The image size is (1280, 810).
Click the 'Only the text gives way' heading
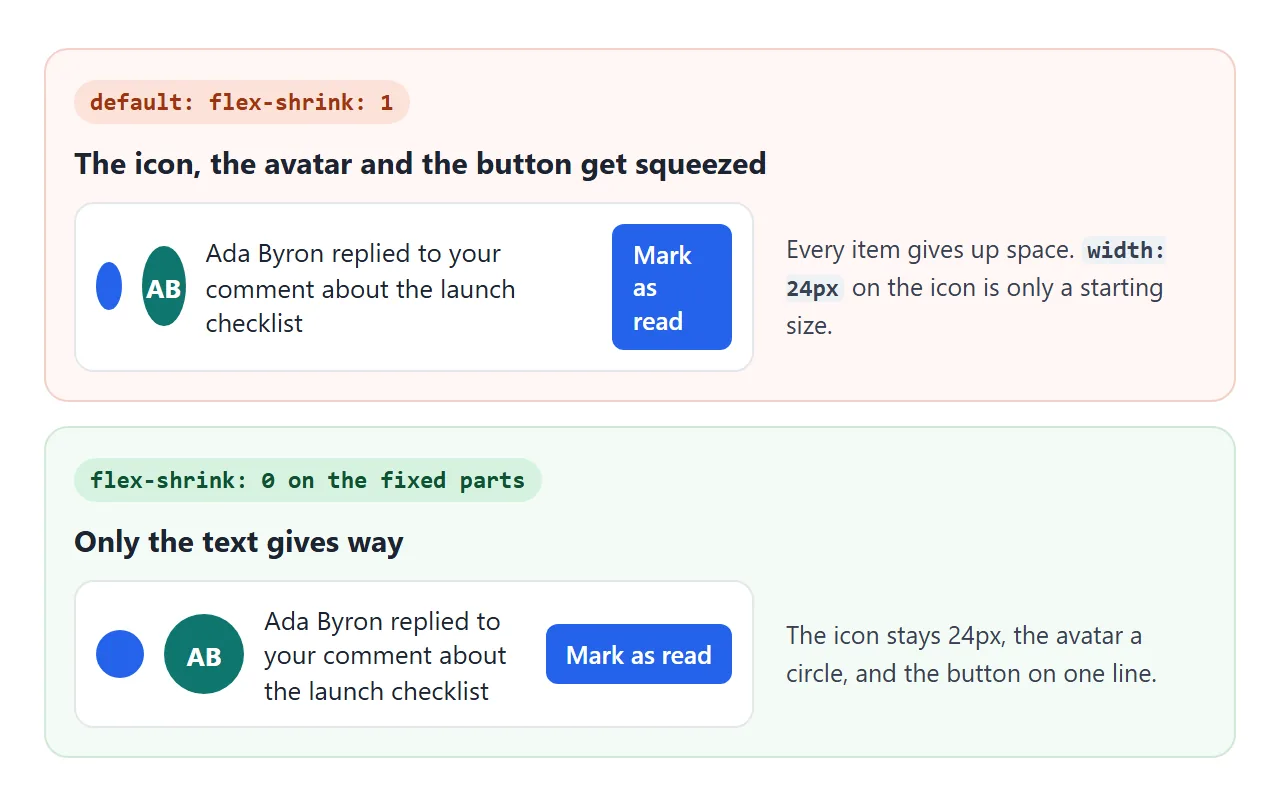[x=239, y=541]
